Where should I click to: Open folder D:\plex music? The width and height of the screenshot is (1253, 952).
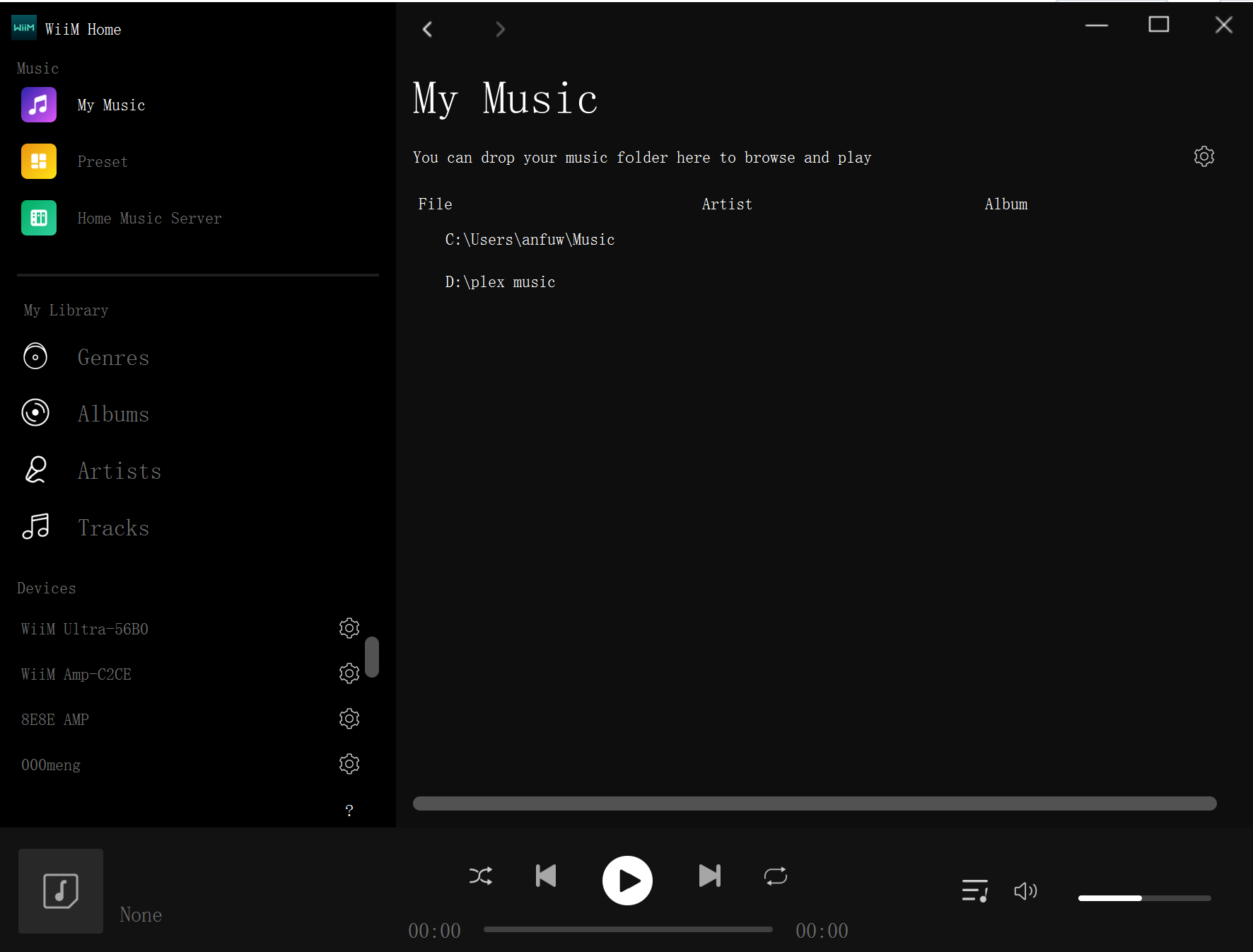500,282
